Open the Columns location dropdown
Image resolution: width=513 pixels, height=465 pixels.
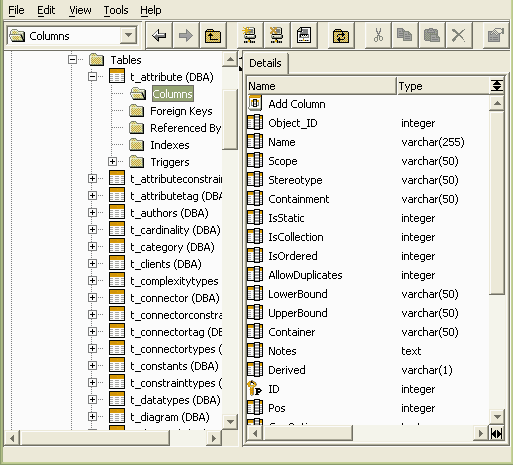(x=128, y=35)
